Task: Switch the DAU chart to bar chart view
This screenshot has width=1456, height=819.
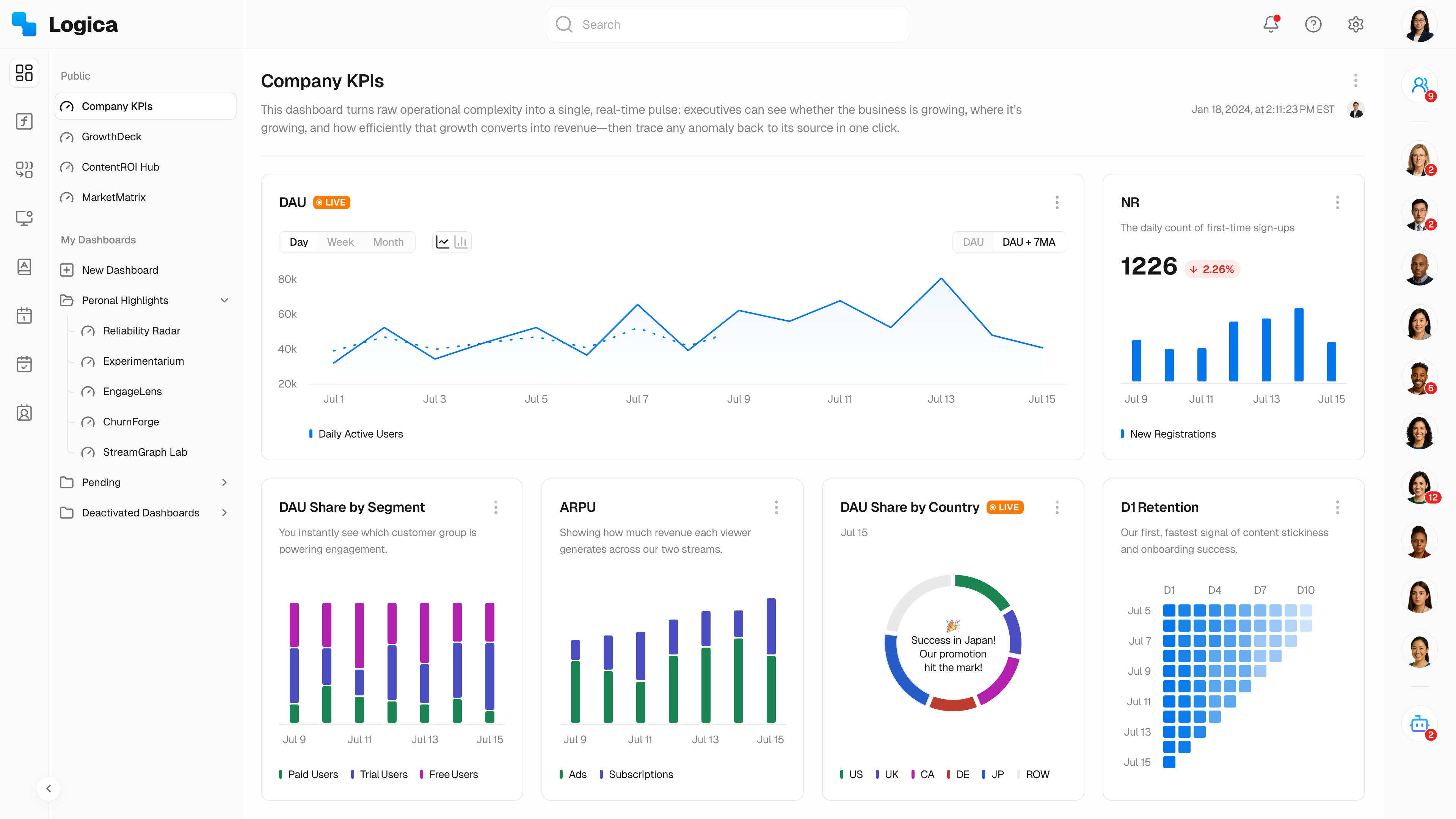Action: pyautogui.click(x=461, y=242)
